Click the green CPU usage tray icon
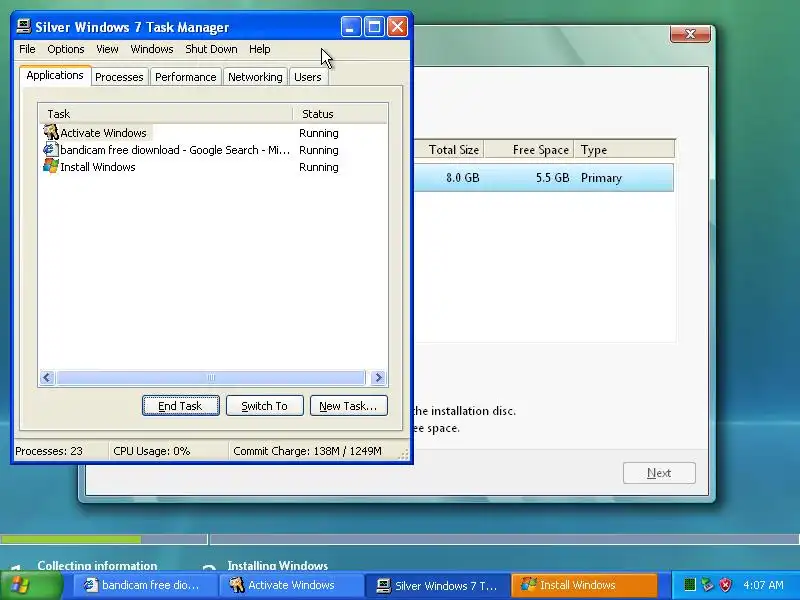The width and height of the screenshot is (800, 600). pos(690,585)
